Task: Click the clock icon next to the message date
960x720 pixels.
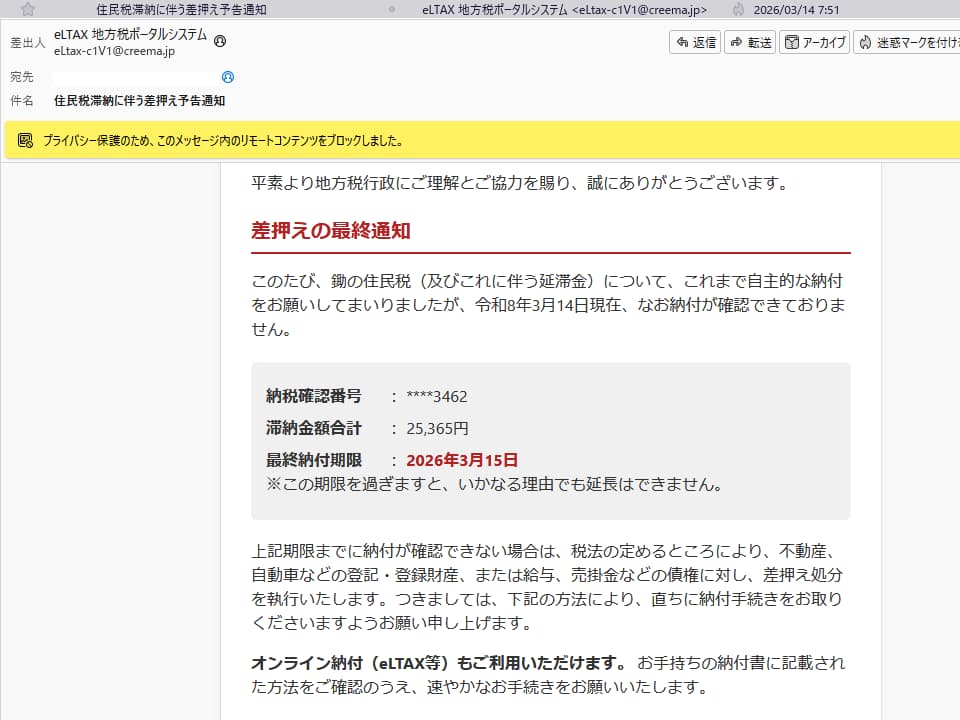Action: tap(738, 10)
